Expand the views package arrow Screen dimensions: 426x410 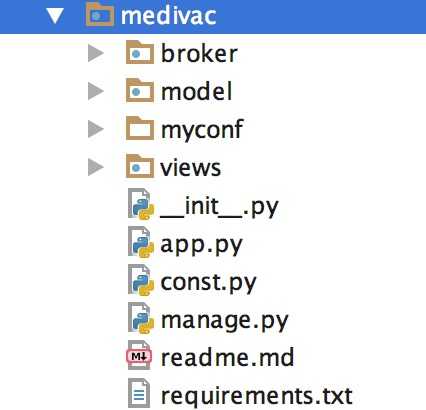(96, 167)
